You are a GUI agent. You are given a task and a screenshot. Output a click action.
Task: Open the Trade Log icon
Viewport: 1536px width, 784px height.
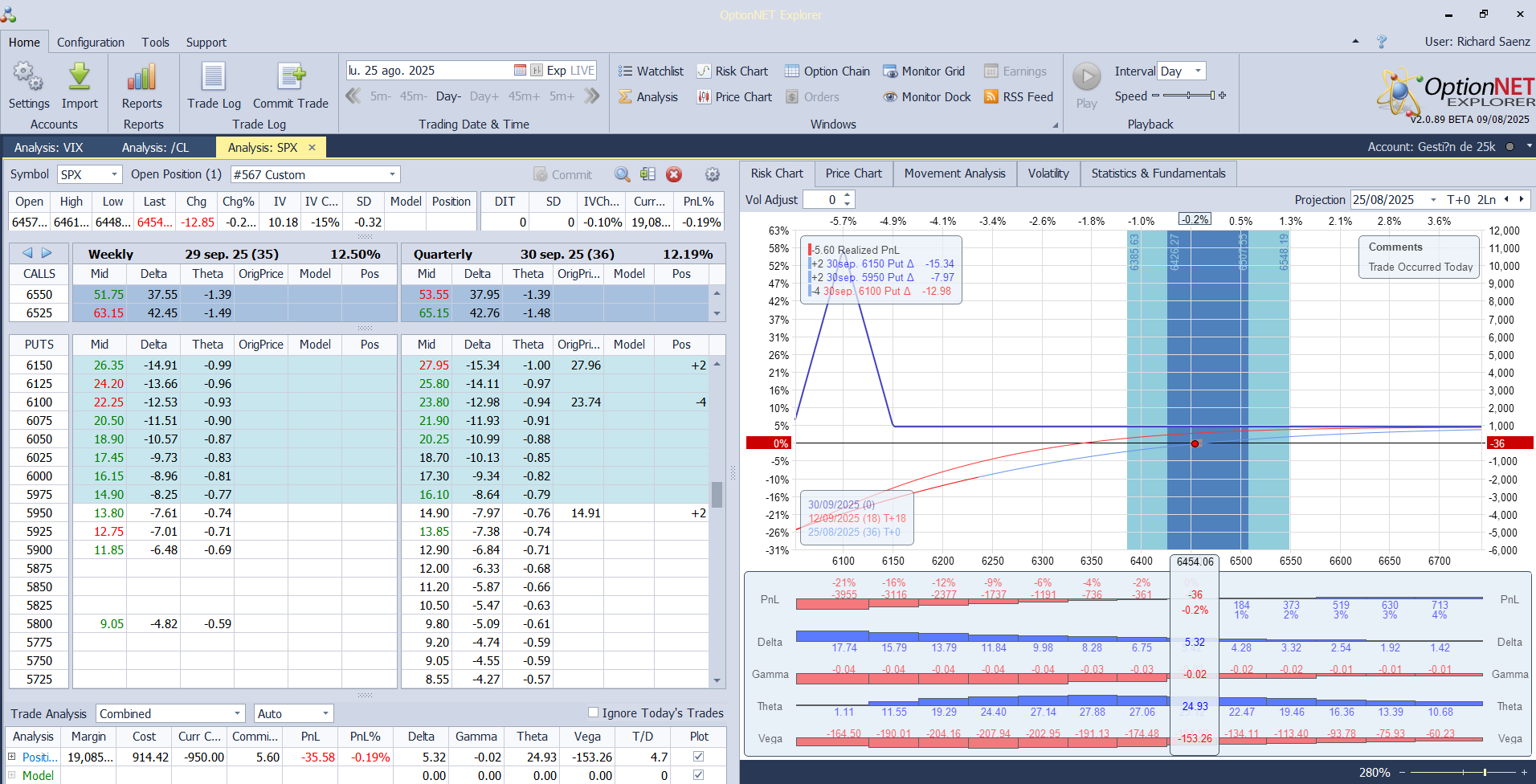(x=214, y=78)
